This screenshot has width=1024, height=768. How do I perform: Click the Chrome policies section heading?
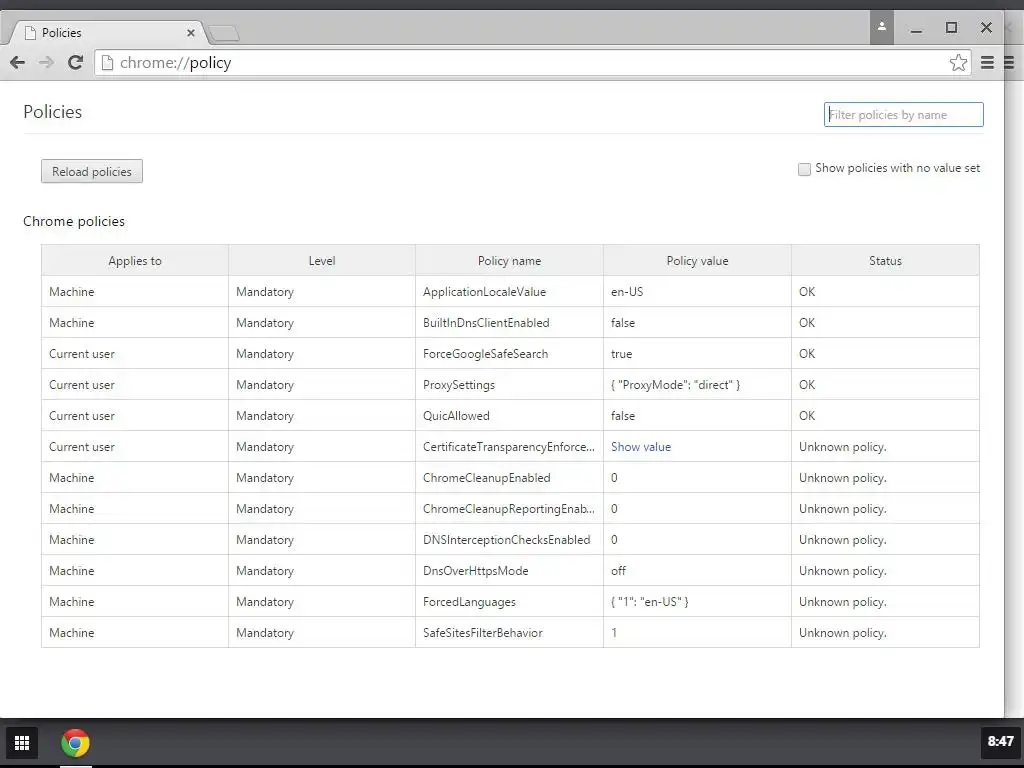(x=74, y=221)
